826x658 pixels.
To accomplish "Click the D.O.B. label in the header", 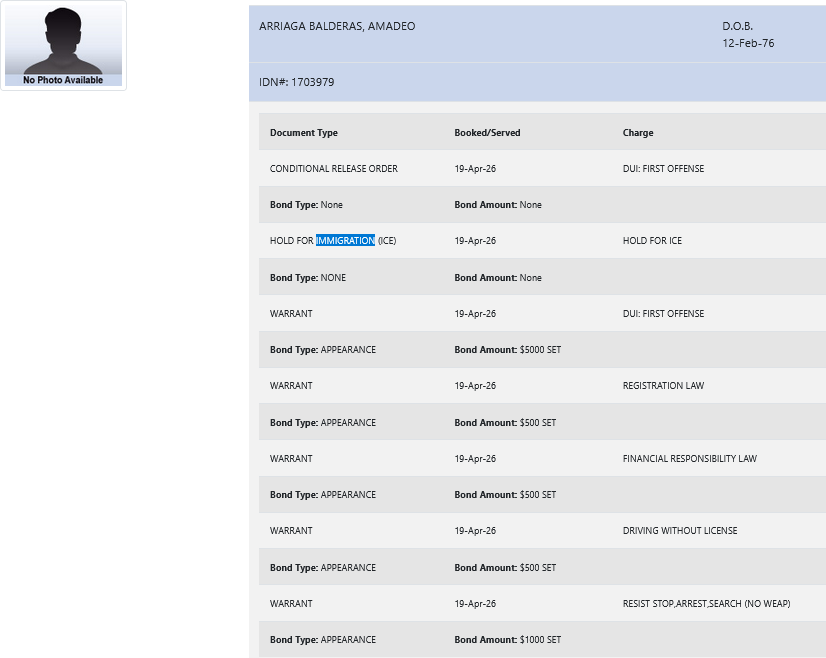I will click(737, 26).
